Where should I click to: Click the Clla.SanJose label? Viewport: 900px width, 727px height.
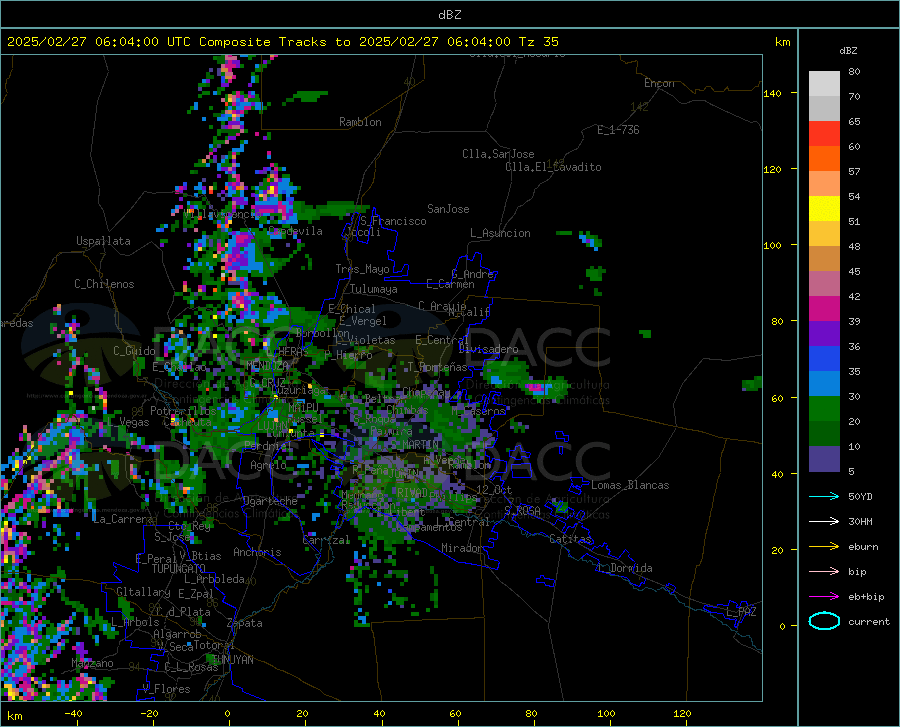point(498,154)
